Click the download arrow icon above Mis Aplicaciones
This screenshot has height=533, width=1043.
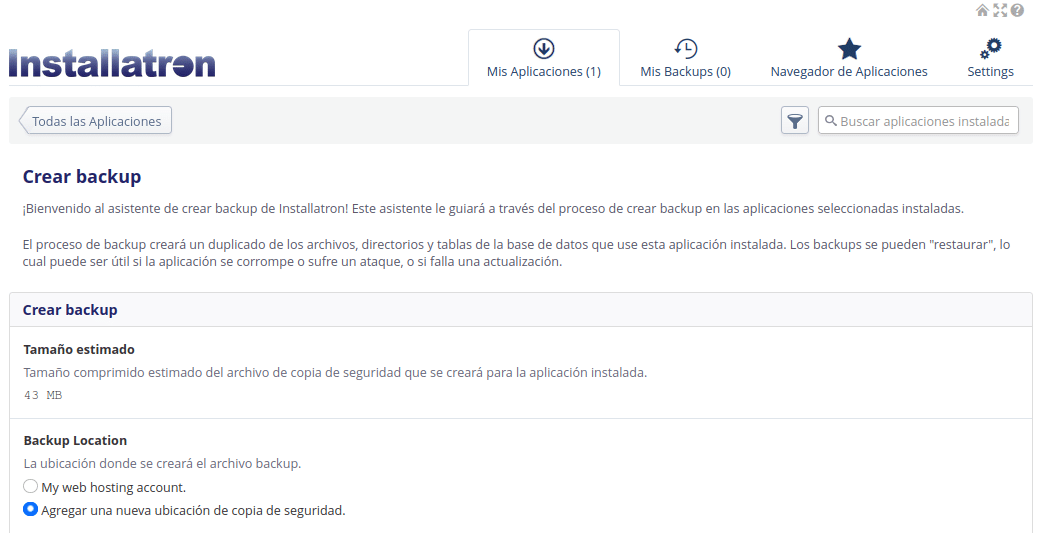pyautogui.click(x=544, y=49)
